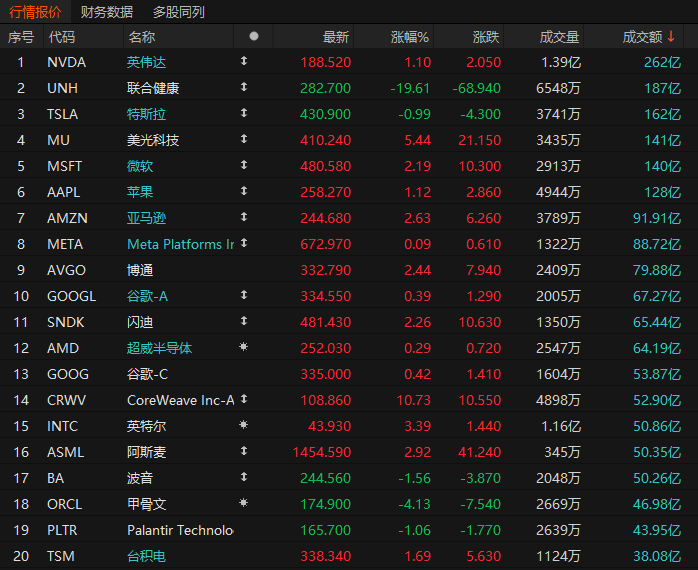Click the percent change 10.73 for CRWV
Screen dimensions: 698x570
tap(414, 400)
